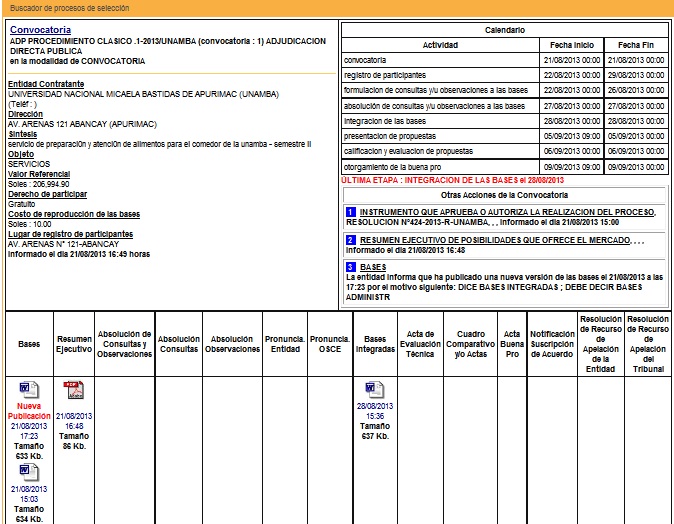The width and height of the screenshot is (674, 524).
Task: Click the ÚLTIMA ETAPA red status text
Action: [452, 180]
